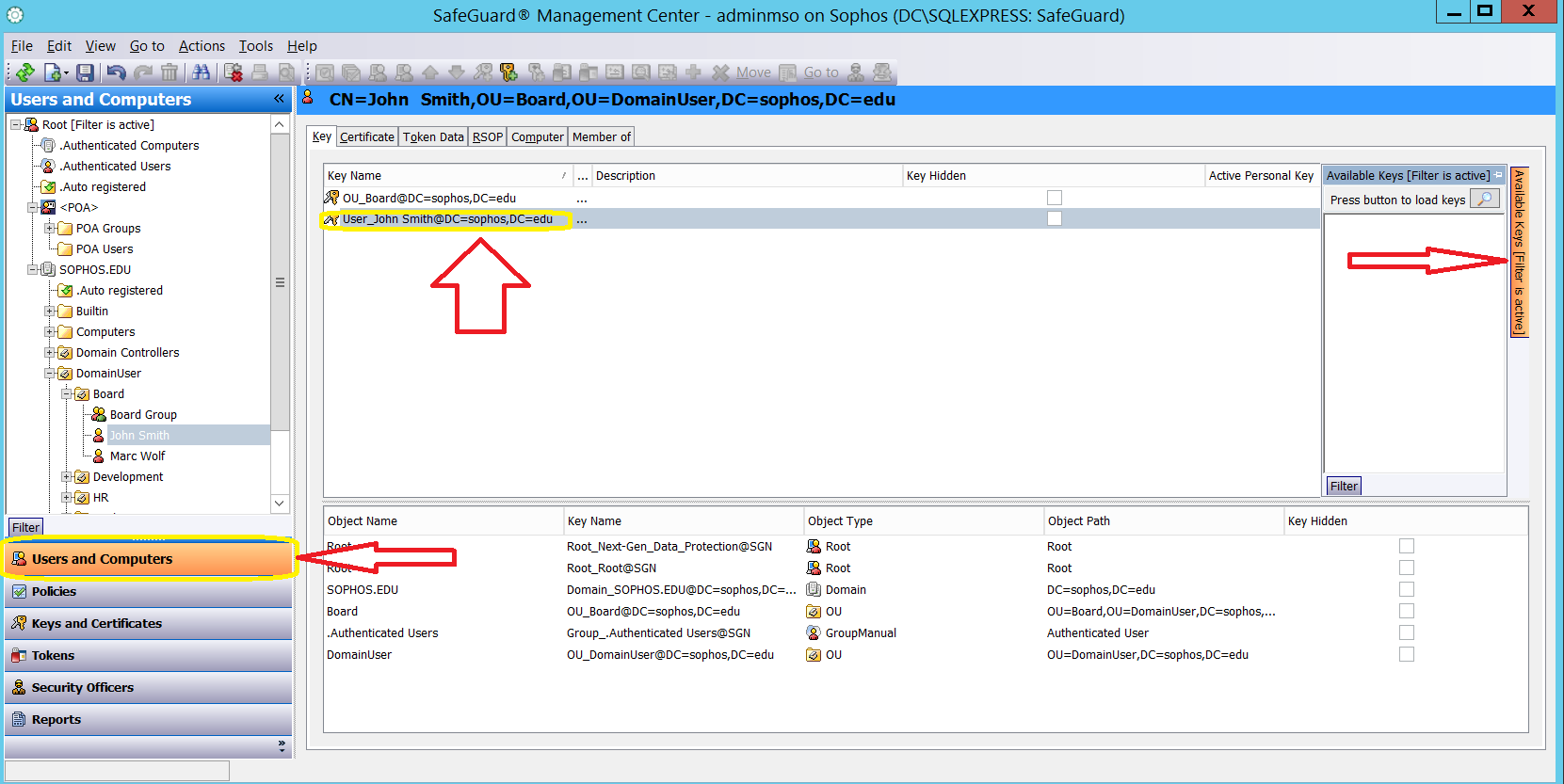
Task: Collapse the SOPHOS.EDU tree node
Action: point(32,269)
